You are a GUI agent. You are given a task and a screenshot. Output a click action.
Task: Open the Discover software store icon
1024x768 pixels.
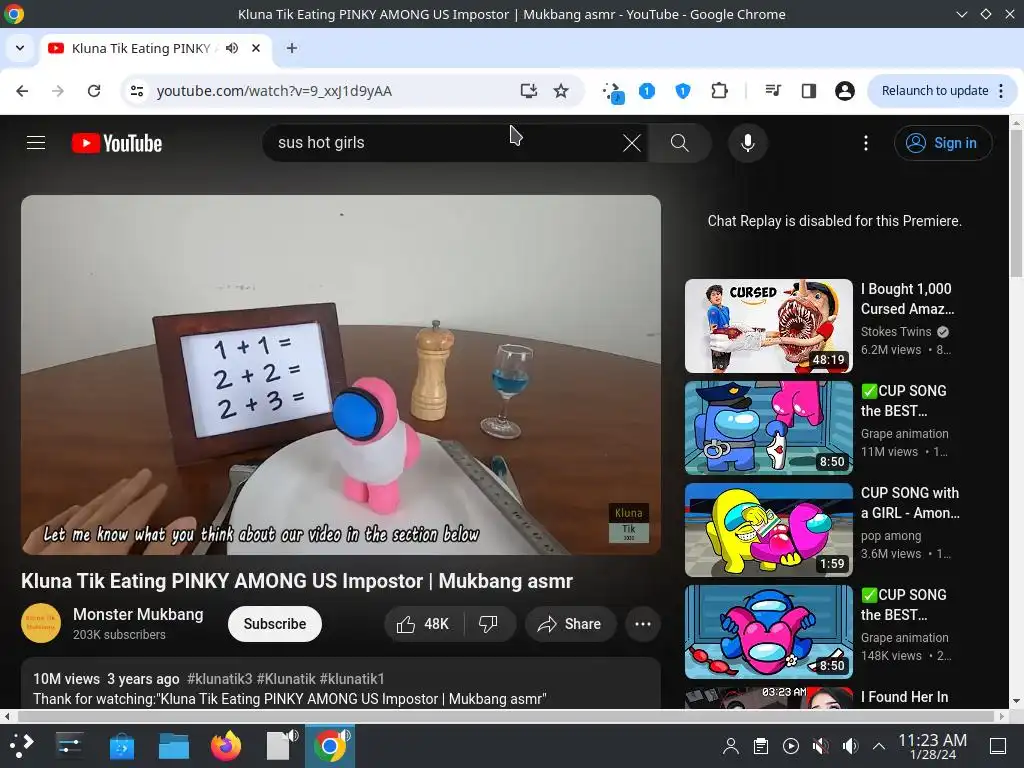[121, 745]
